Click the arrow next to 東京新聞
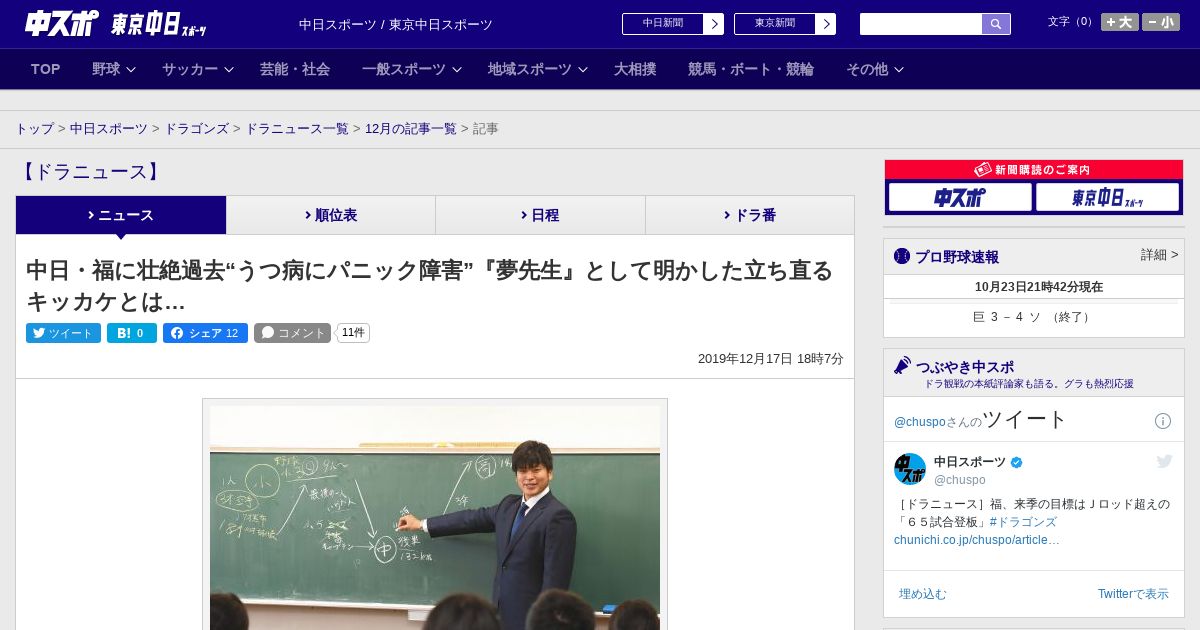 826,24
